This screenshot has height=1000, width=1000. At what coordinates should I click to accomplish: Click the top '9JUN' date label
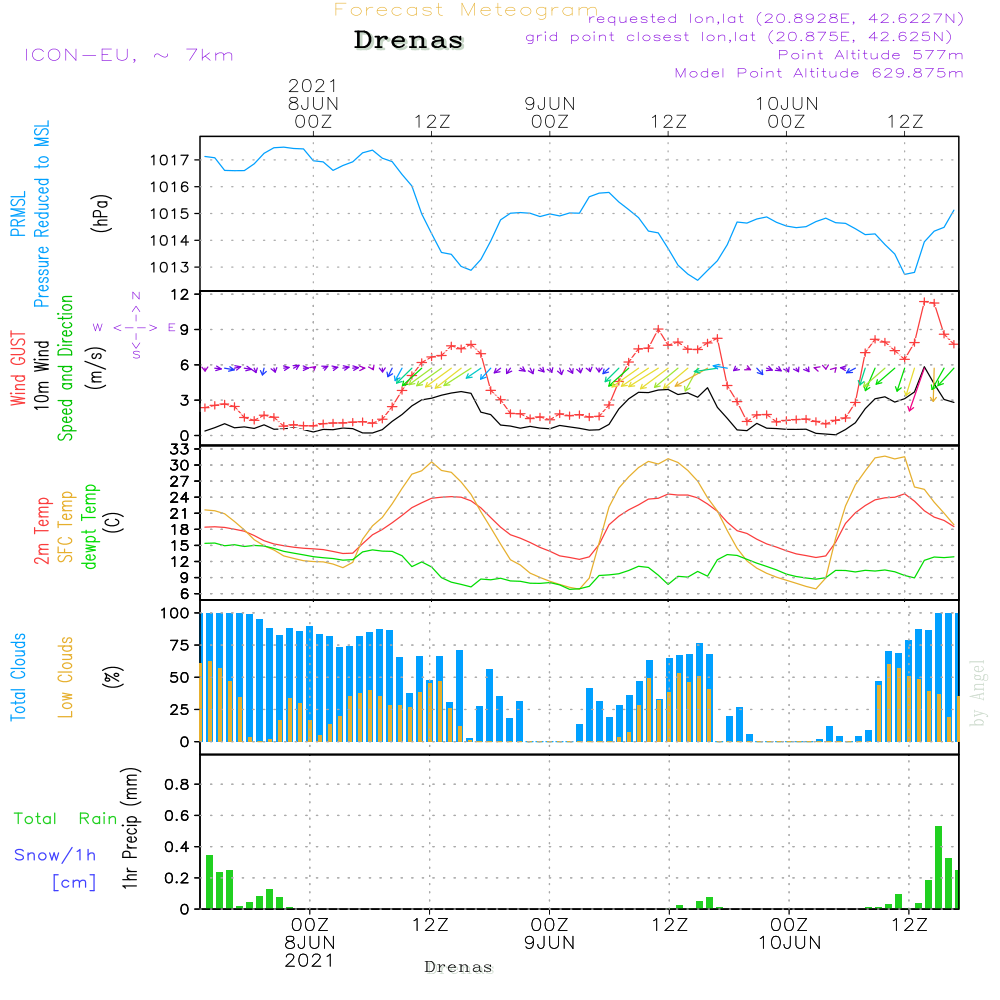tap(550, 103)
